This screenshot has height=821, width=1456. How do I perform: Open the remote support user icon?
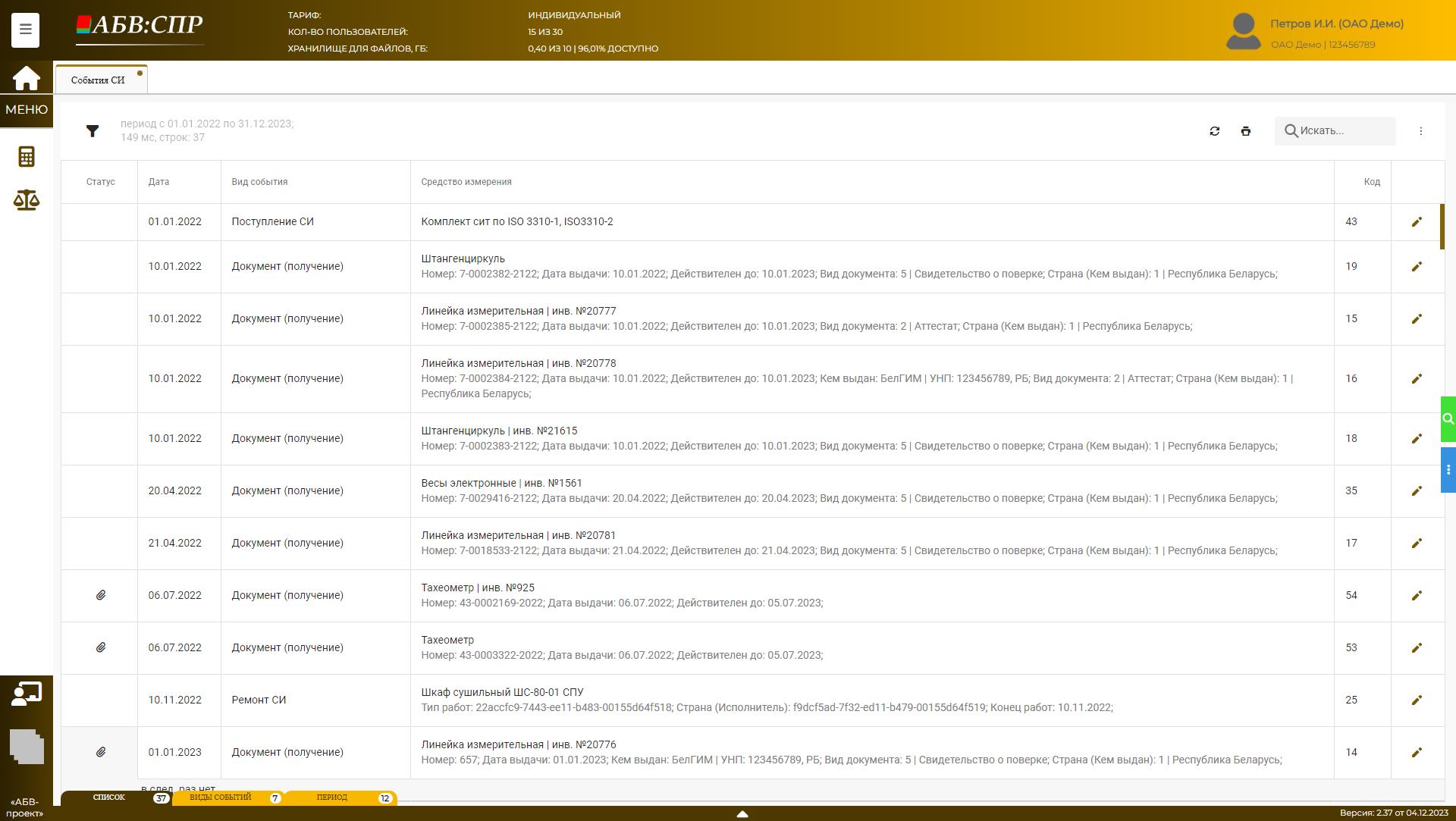coord(26,694)
